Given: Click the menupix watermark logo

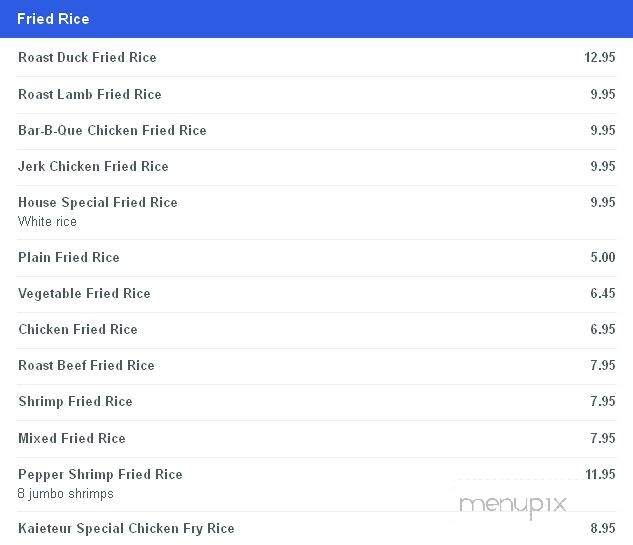Looking at the screenshot, I should point(513,505).
